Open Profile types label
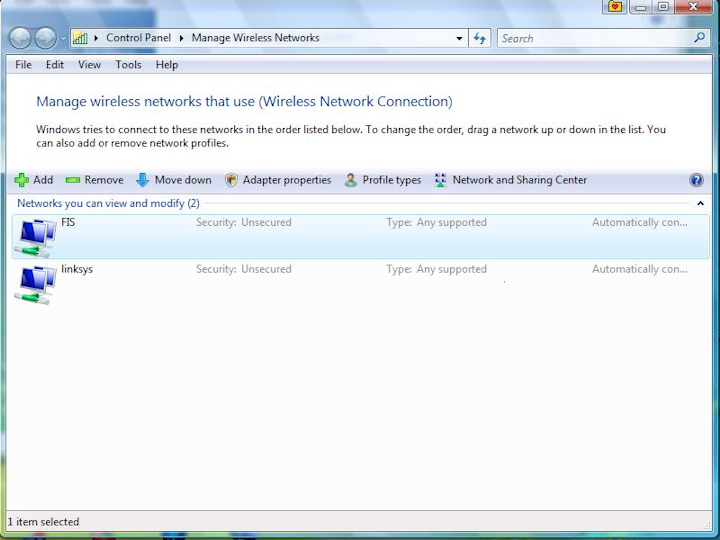This screenshot has width=720, height=540. [x=392, y=180]
